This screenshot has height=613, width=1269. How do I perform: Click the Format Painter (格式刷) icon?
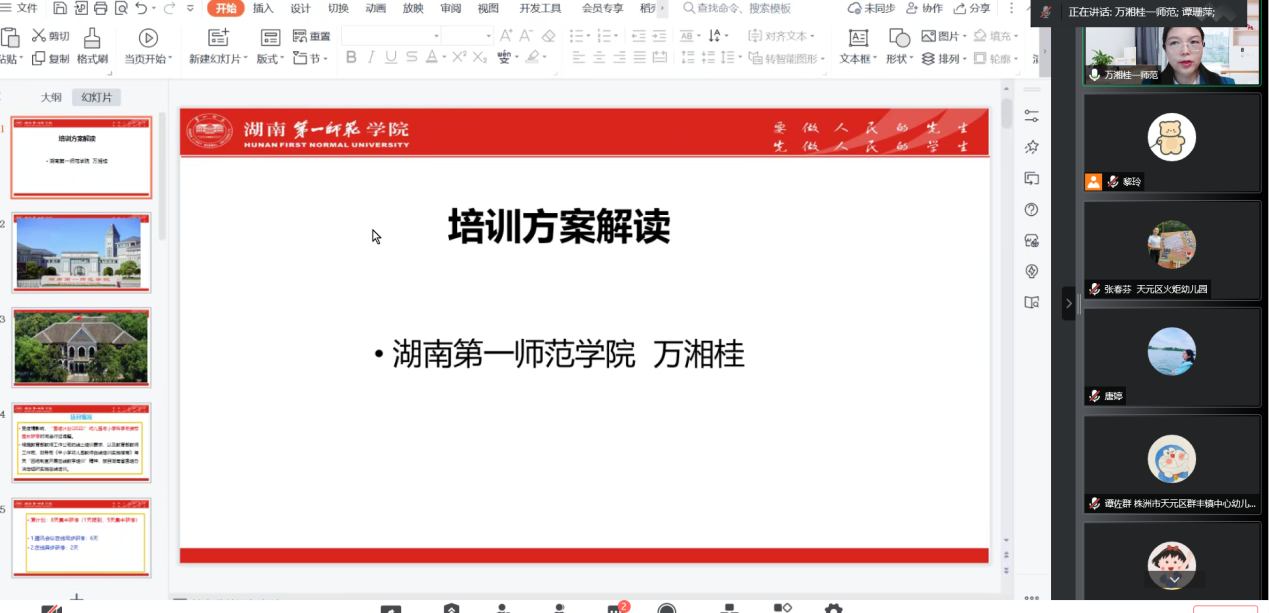92,38
